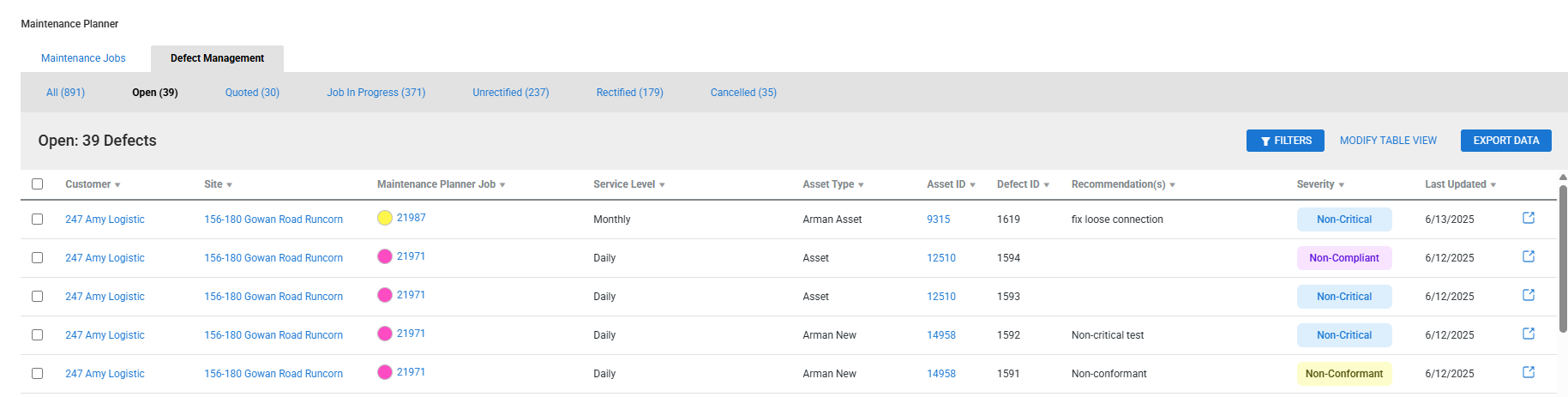Viewport: 1568px width, 397px height.
Task: Open external link icon for defect 1592
Action: (1528, 334)
